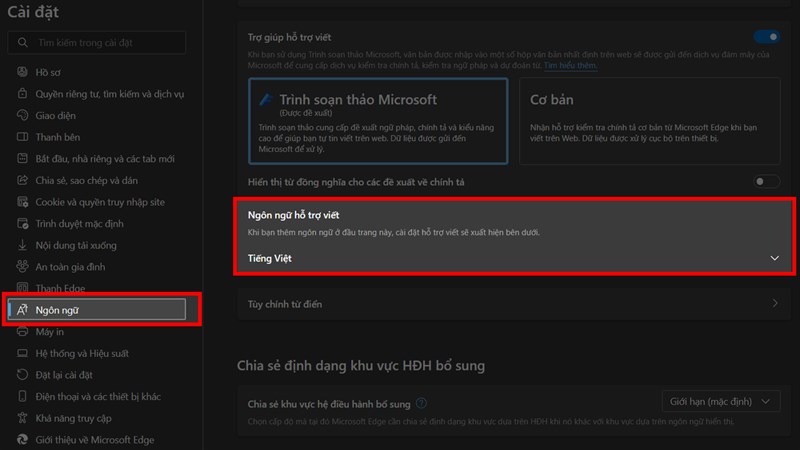Select Ngôn ngữ in the sidebar
This screenshot has width=800, height=450.
coord(97,310)
